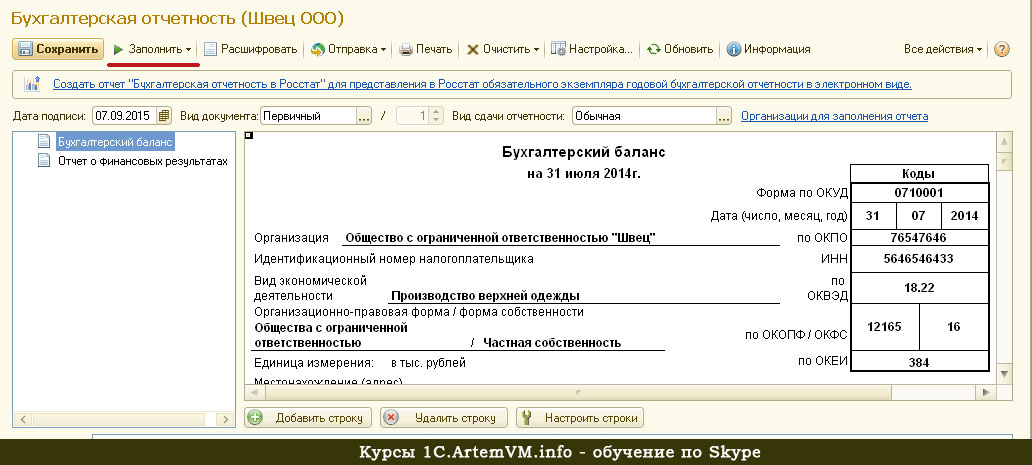Viewport: 1032px width, 465px height.
Task: Click Добавить строку button
Action: point(308,418)
